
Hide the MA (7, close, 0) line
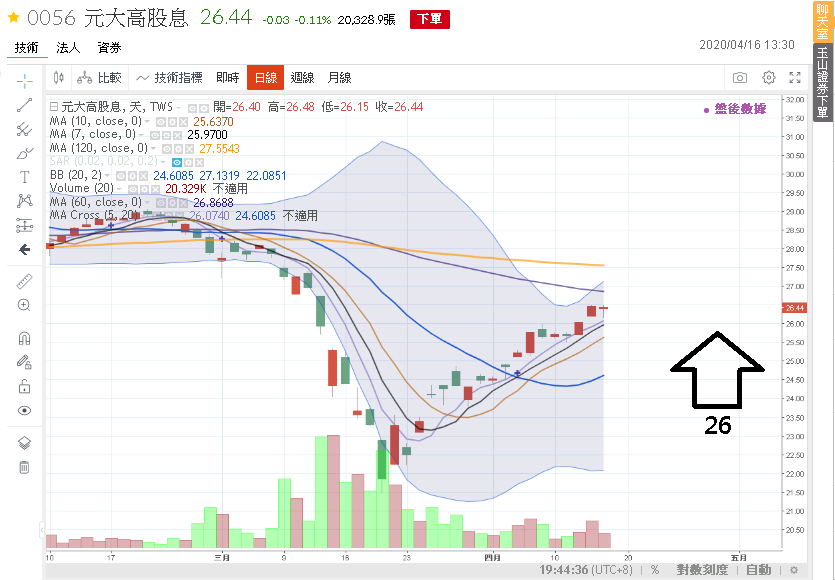point(155,136)
